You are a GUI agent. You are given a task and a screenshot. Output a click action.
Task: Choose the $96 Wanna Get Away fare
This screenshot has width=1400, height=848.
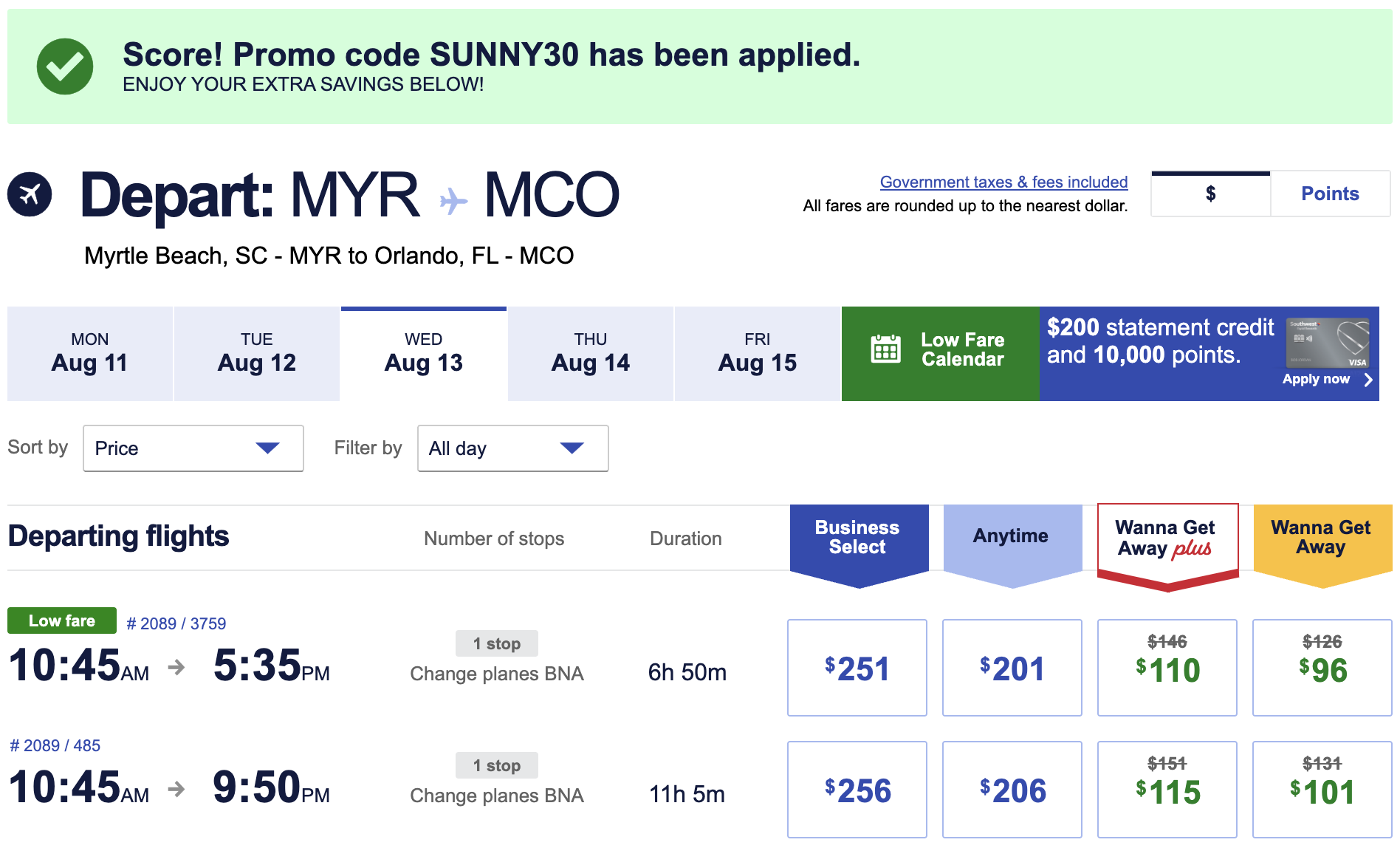tap(1322, 668)
